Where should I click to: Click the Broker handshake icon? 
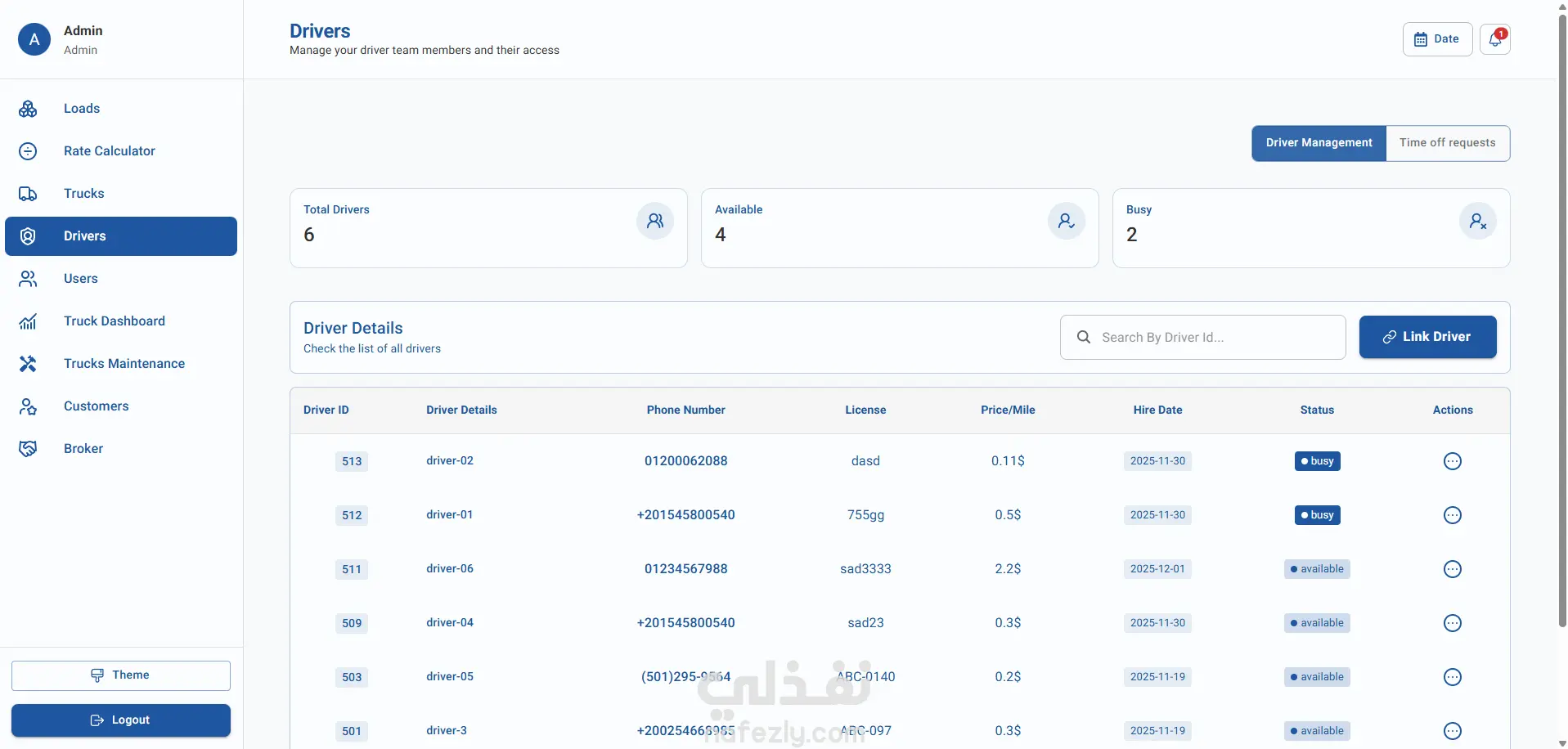(28, 449)
